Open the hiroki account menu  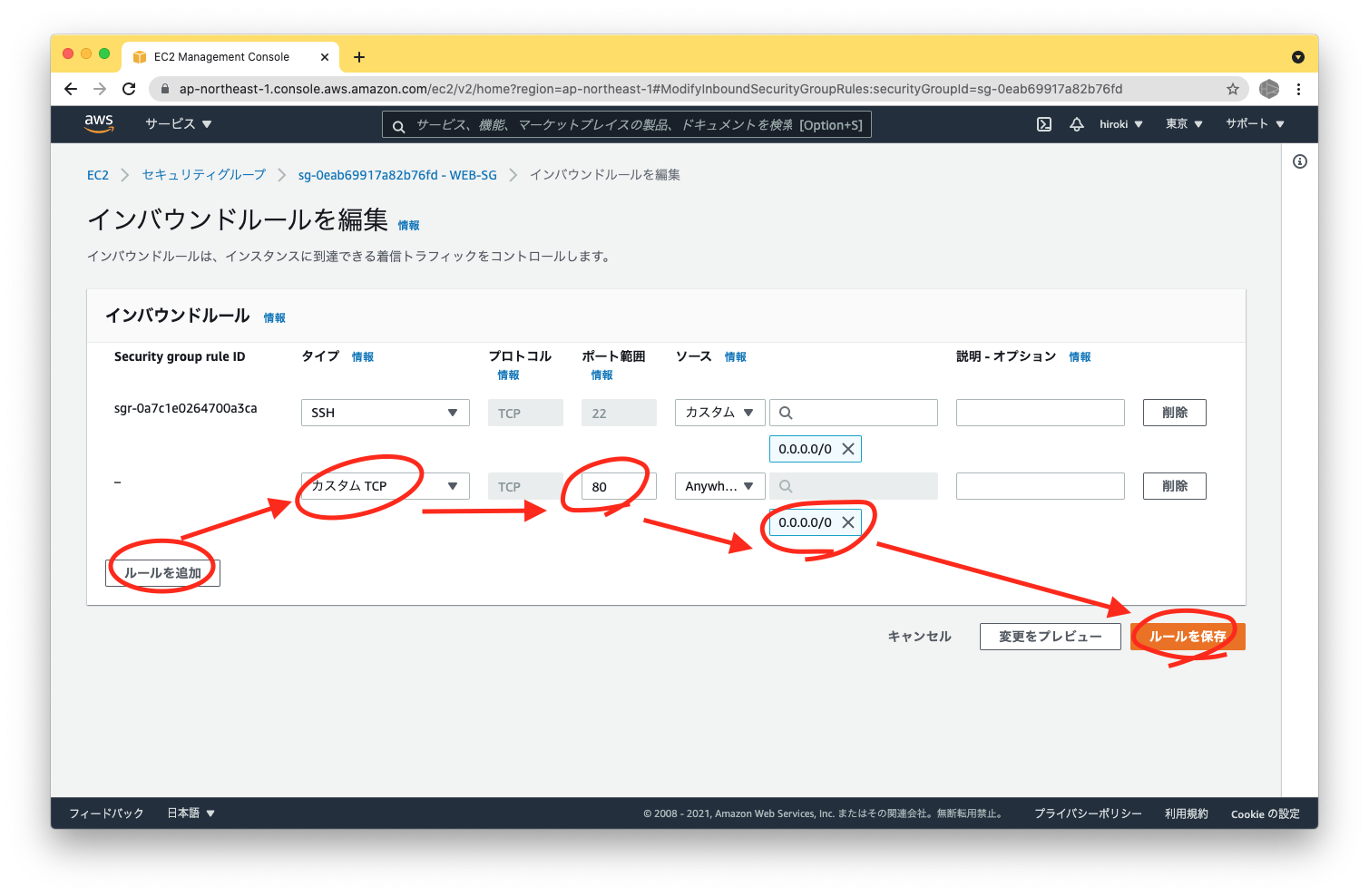[1121, 124]
